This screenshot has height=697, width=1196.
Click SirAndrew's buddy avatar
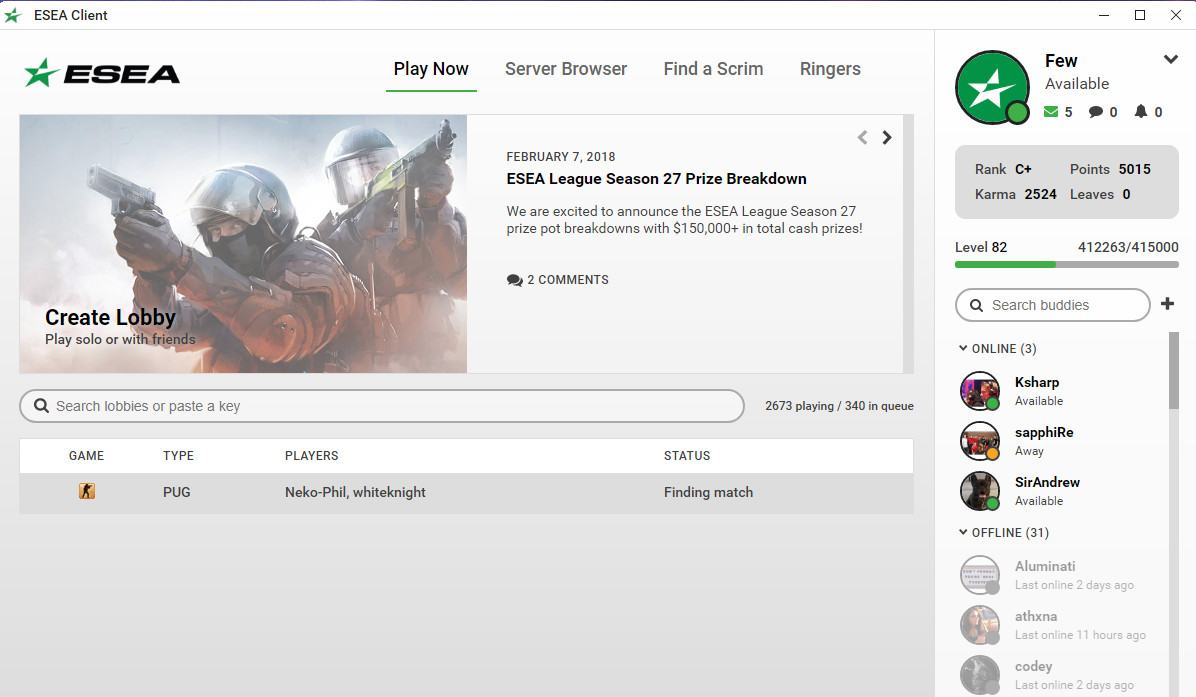979,491
